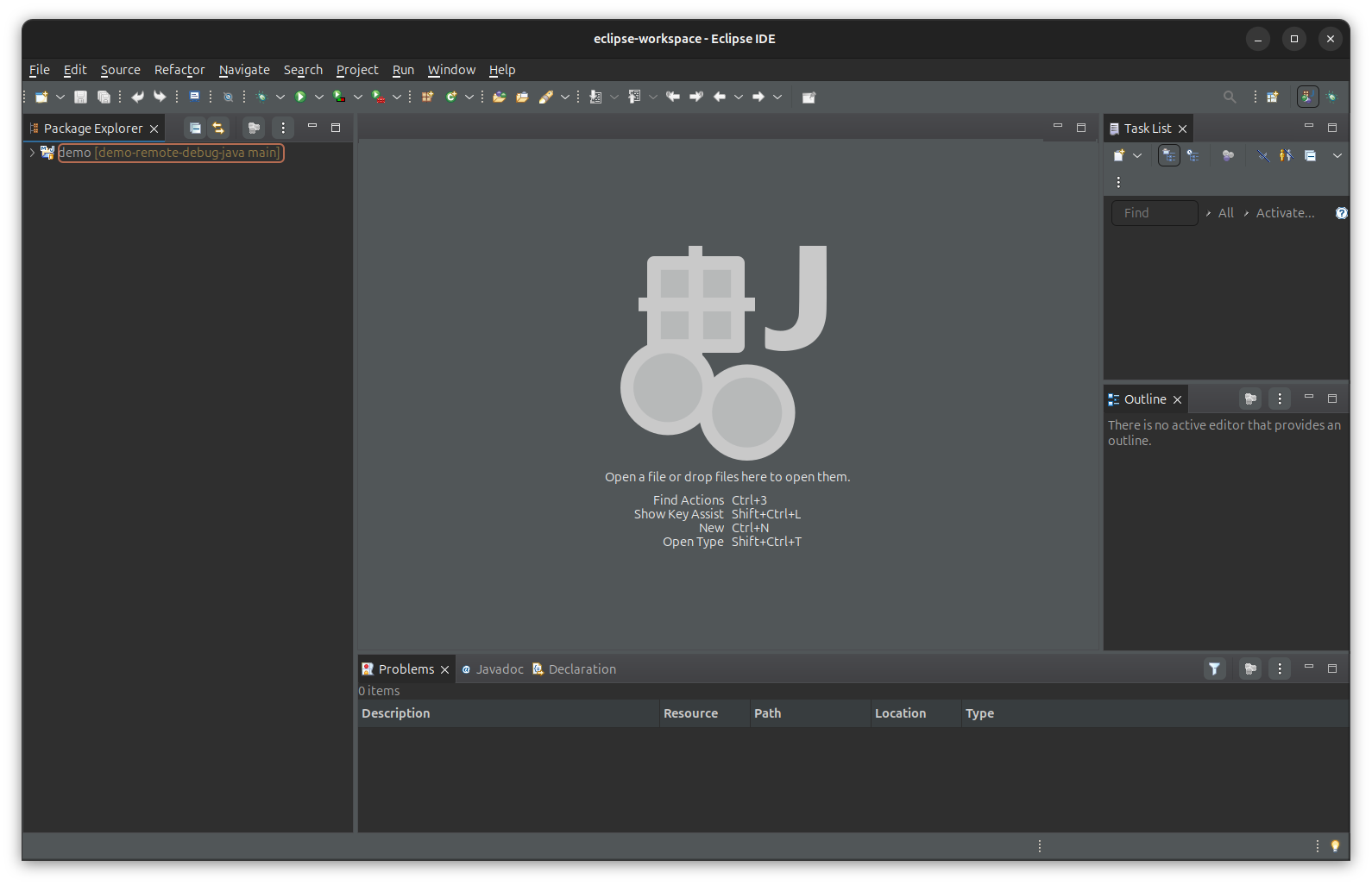
Task: Click the Save (floppy disk) toolbar icon
Action: tap(80, 97)
